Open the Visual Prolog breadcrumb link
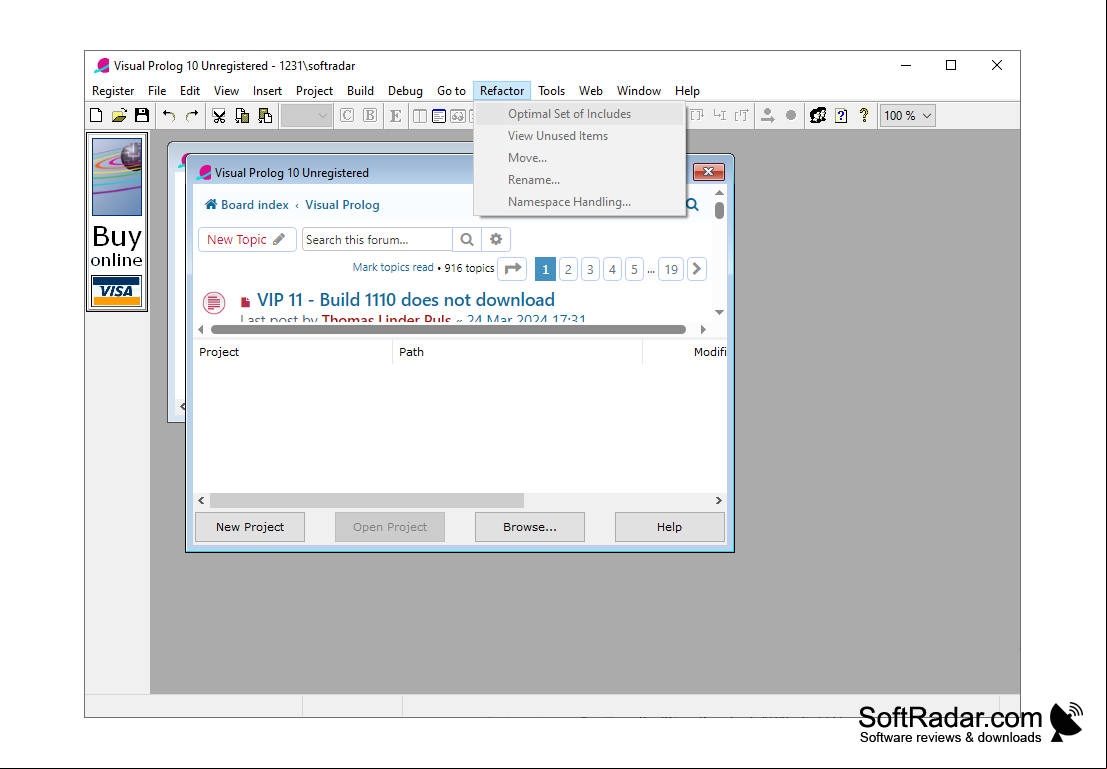Screen dimensions: 1107x769 [342, 205]
